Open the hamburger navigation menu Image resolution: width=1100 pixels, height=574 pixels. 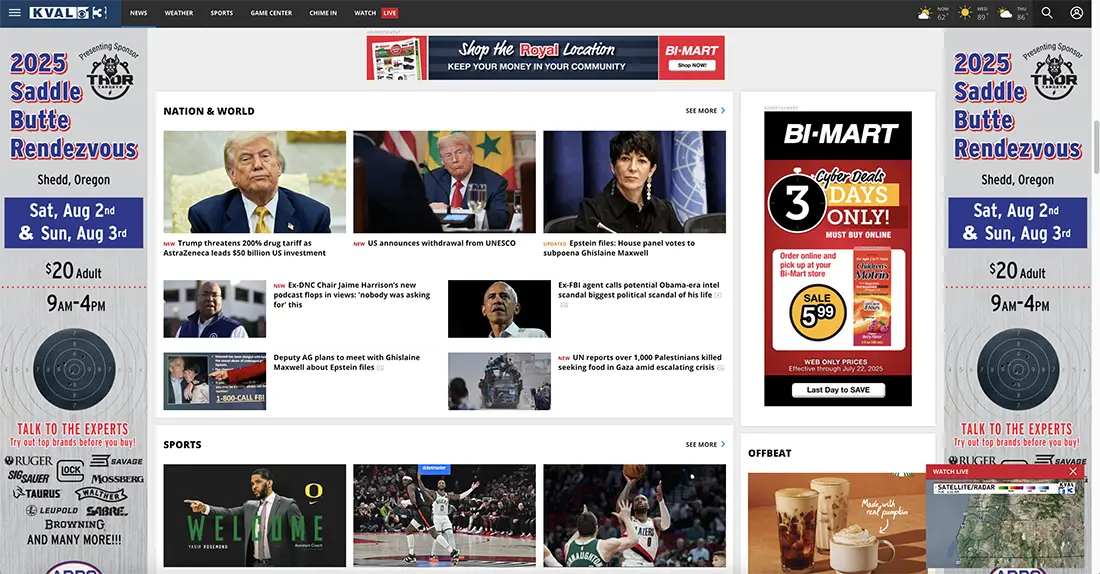pos(14,13)
